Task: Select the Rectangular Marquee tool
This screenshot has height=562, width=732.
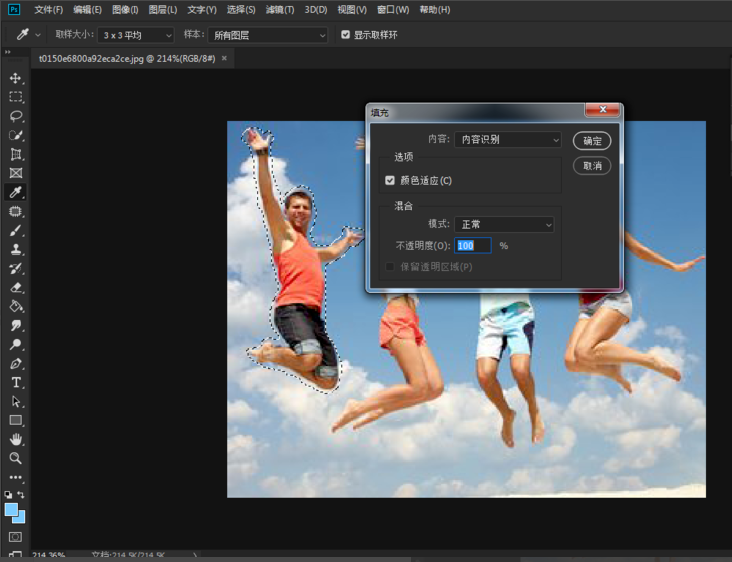Action: [x=16, y=98]
